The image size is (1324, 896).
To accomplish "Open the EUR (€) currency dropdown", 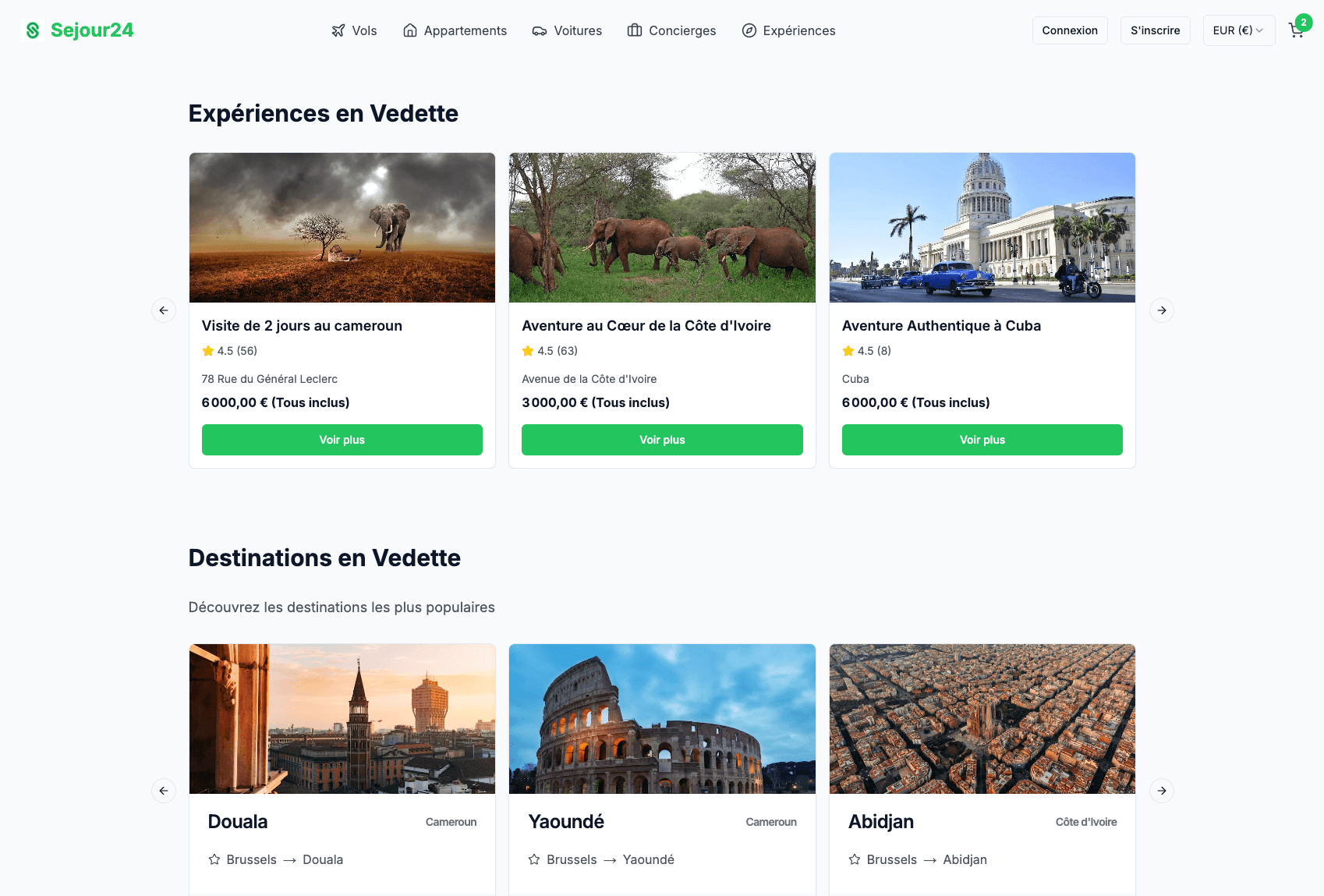I will coord(1238,30).
